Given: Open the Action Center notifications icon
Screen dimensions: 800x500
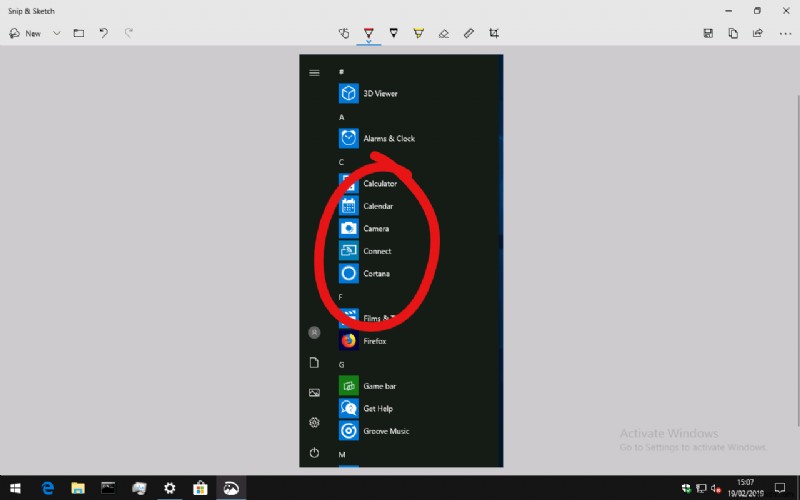Looking at the screenshot, I should pos(780,488).
